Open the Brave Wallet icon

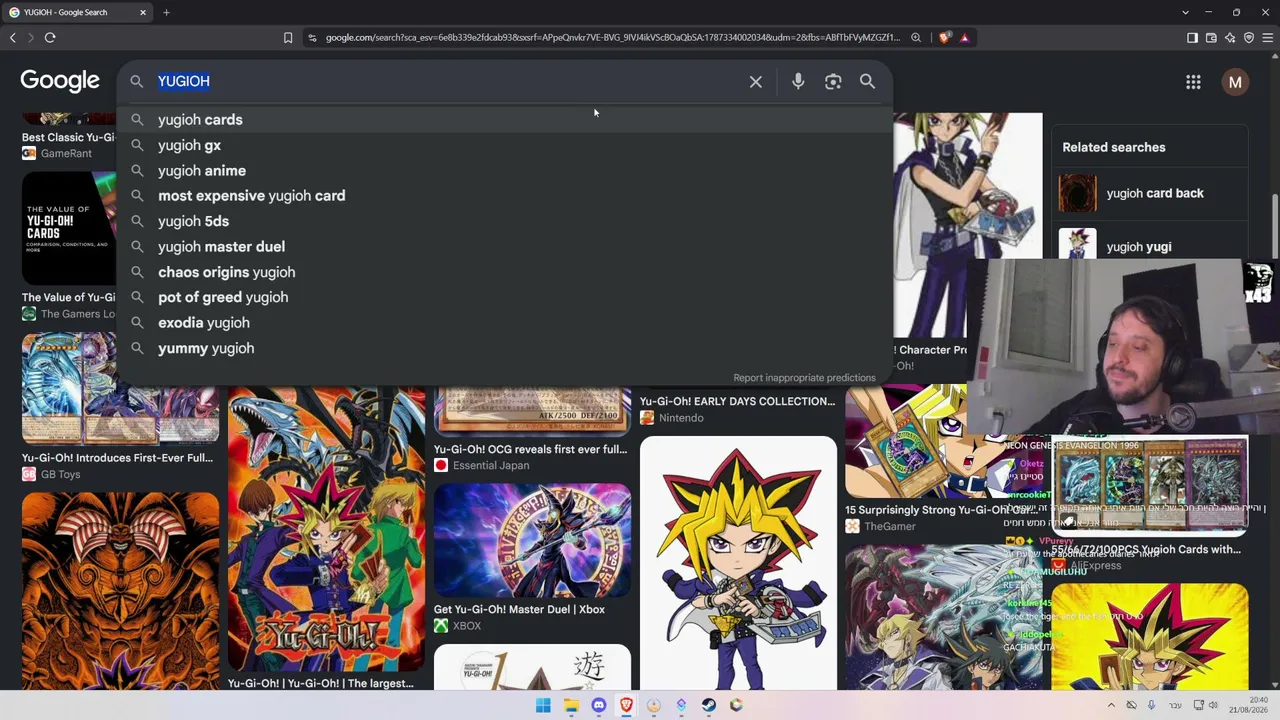(x=1211, y=38)
